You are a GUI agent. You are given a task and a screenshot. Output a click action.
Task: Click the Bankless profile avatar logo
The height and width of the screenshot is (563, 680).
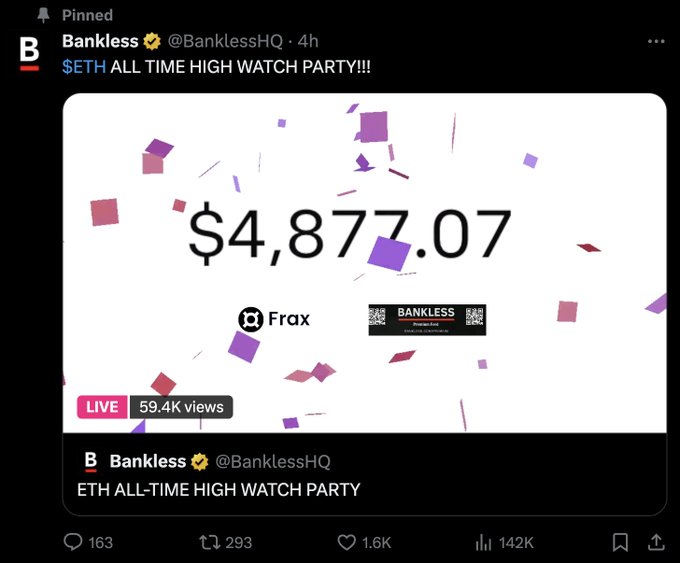(29, 53)
